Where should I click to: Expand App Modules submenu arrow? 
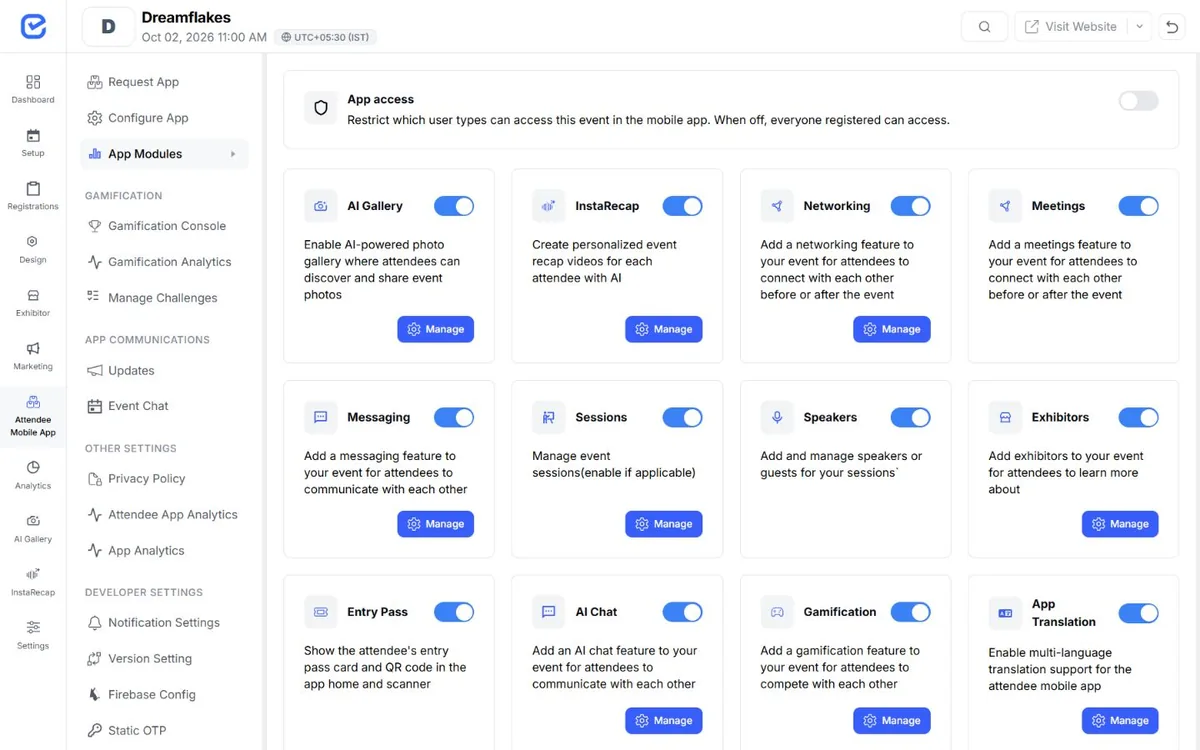[x=233, y=154]
